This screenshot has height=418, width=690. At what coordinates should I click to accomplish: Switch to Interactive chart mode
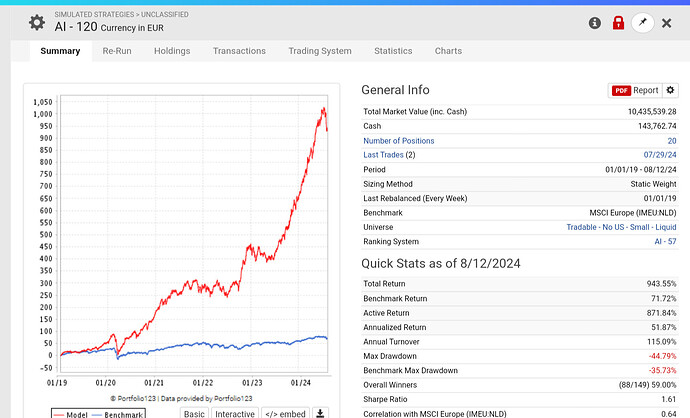pos(235,414)
